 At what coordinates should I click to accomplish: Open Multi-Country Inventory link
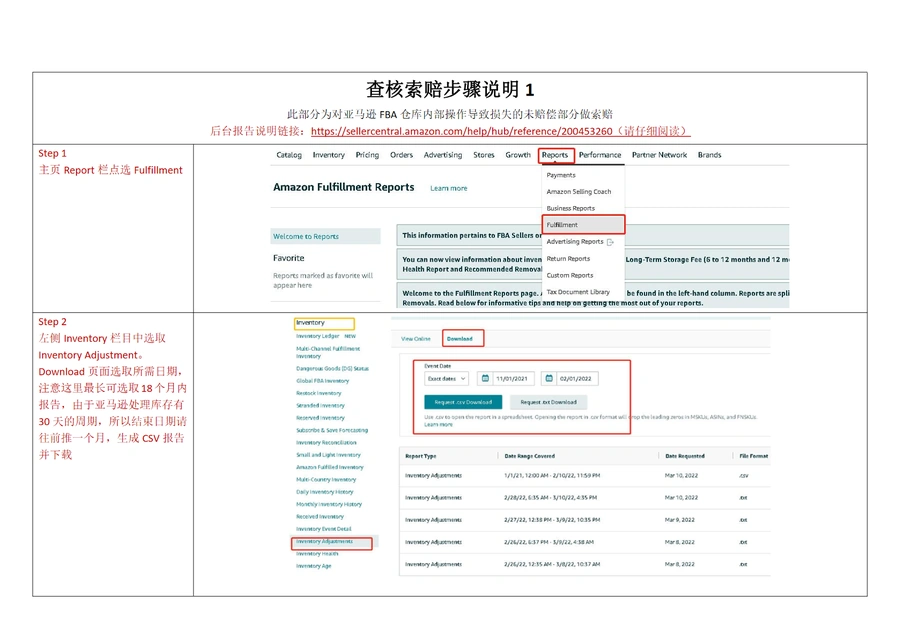pyautogui.click(x=326, y=479)
